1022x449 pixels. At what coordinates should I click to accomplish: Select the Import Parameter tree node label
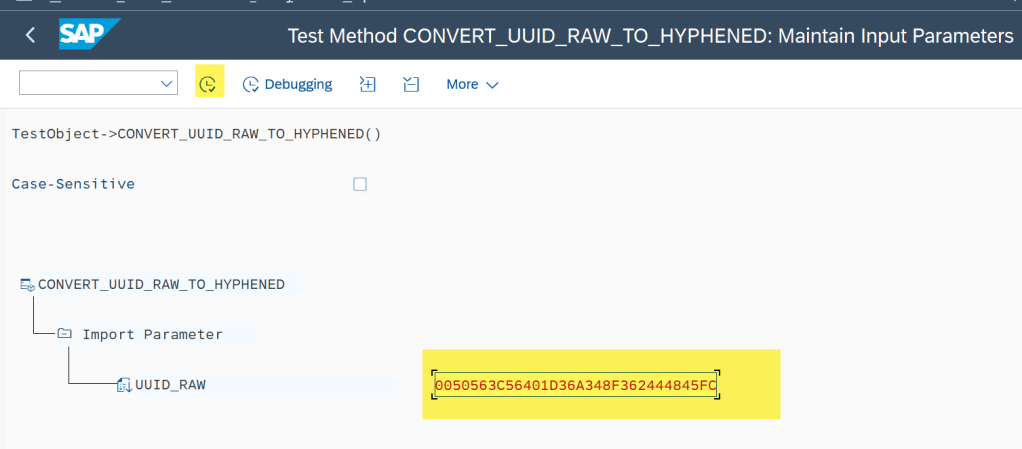[x=152, y=334]
